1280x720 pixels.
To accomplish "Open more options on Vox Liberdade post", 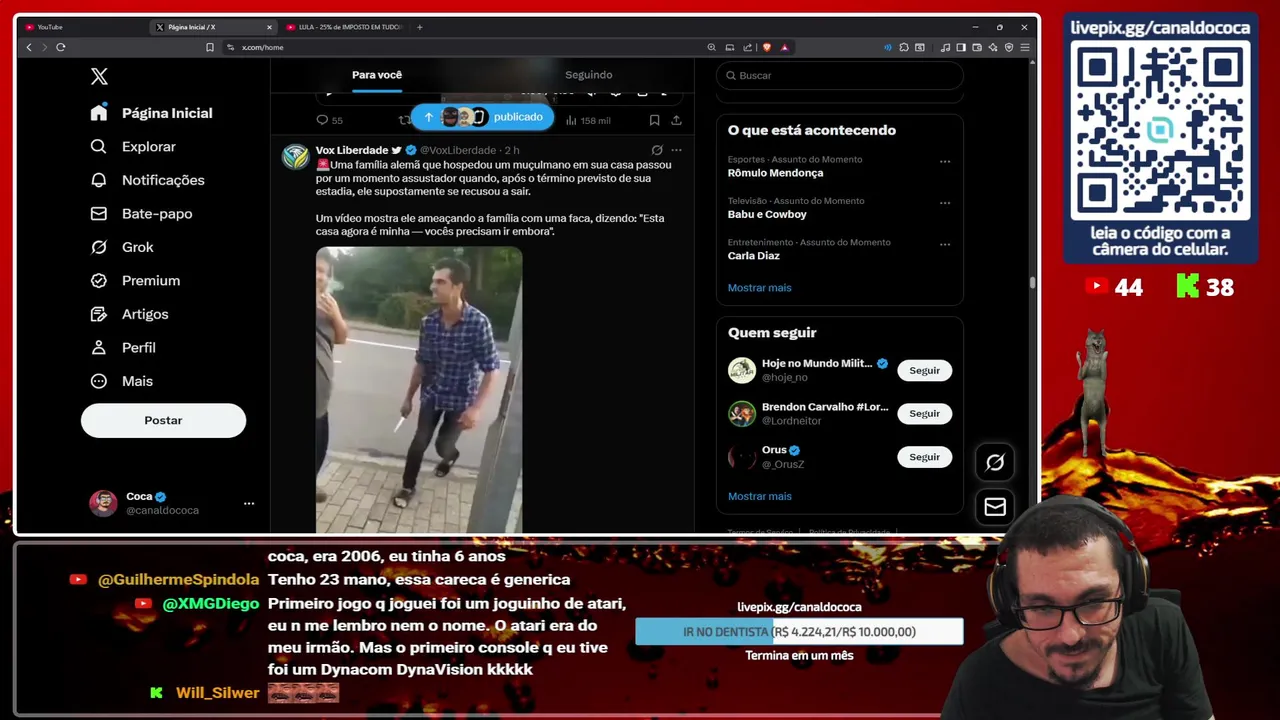I will coord(677,150).
